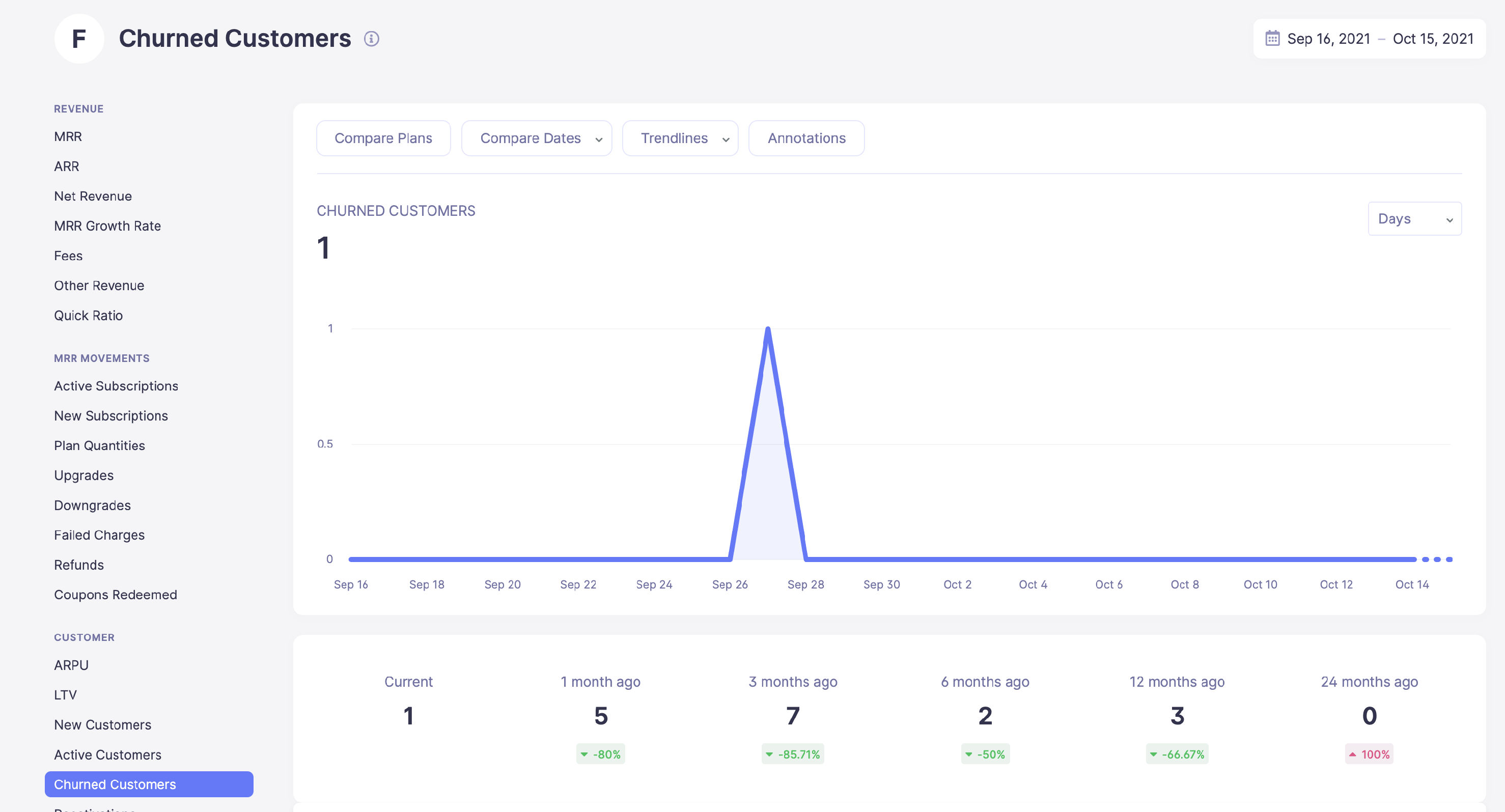
Task: Click the Compare Plans button
Action: (383, 138)
